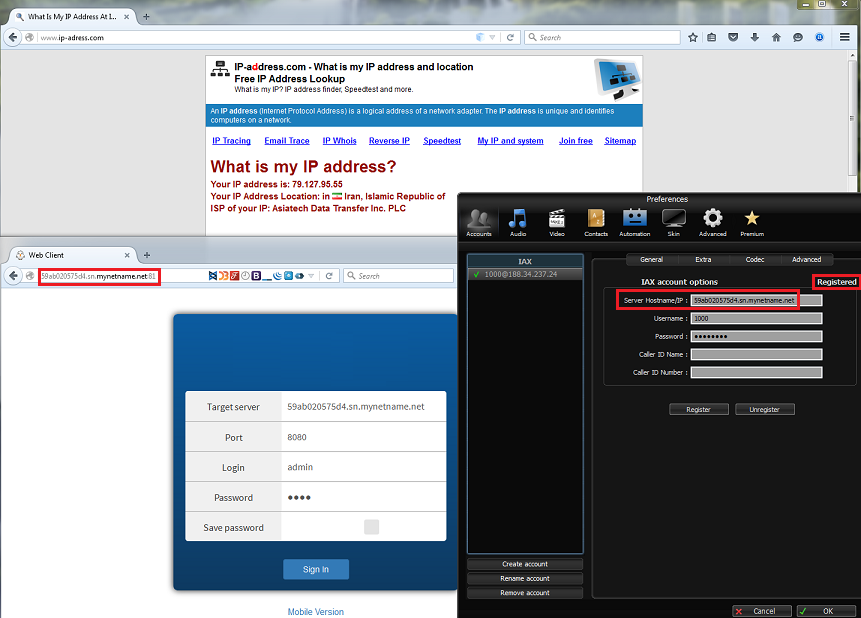The width and height of the screenshot is (861, 618).
Task: Open Video preferences section
Action: pos(557,222)
